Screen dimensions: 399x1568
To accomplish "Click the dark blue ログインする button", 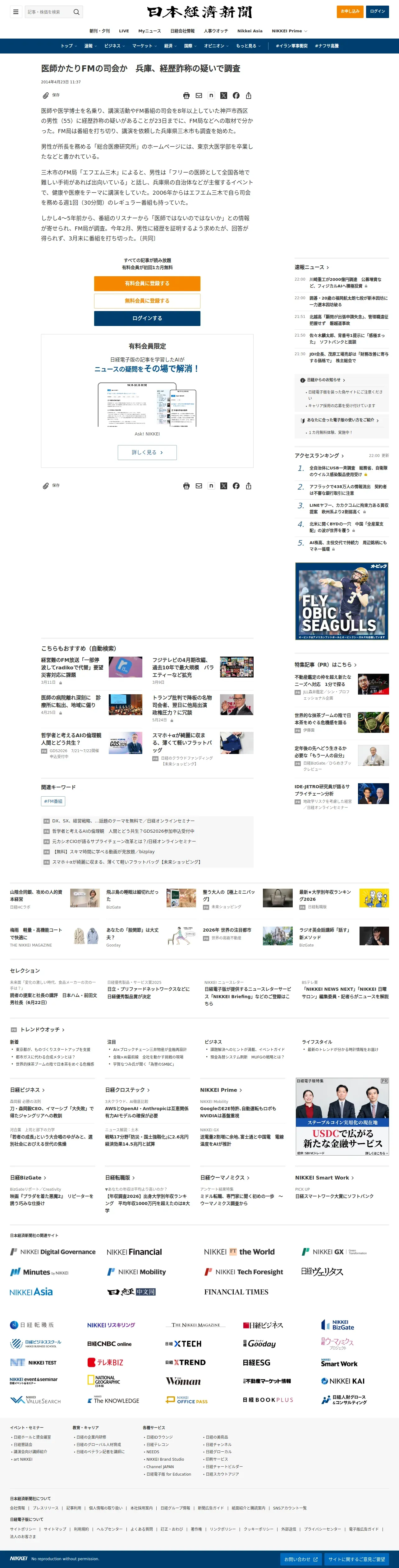I will 147,318.
